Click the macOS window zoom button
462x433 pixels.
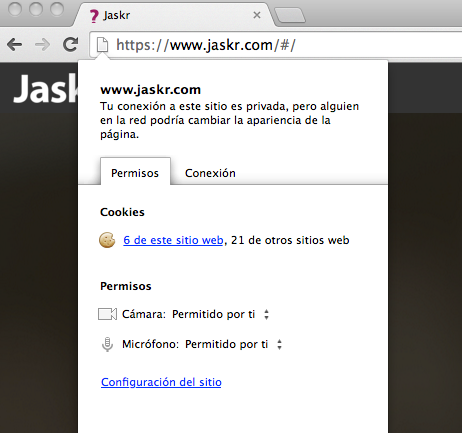pyautogui.click(x=57, y=9)
